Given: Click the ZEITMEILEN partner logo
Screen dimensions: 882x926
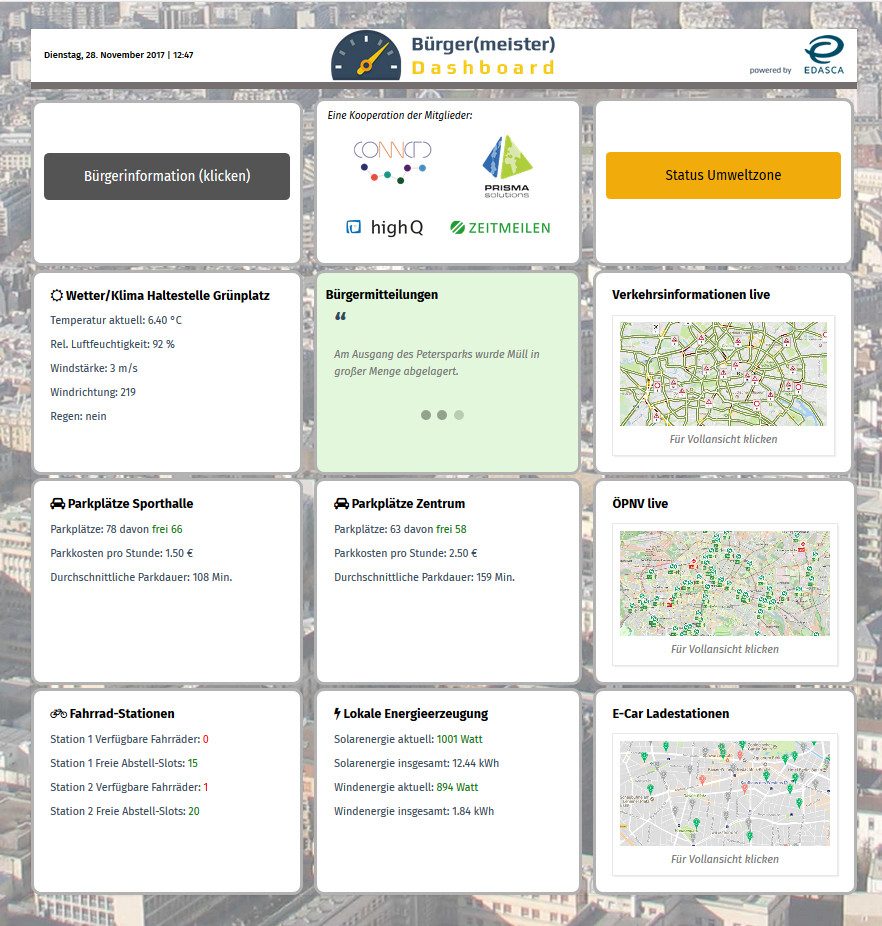Looking at the screenshot, I should 500,228.
